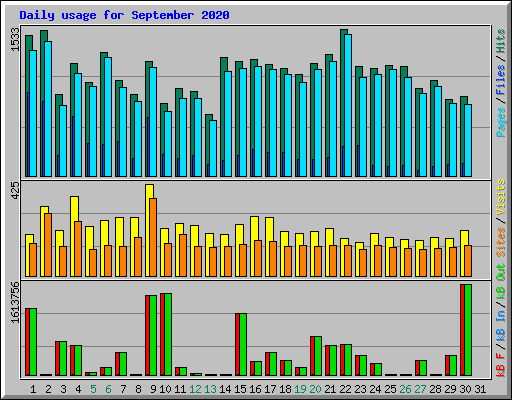The width and height of the screenshot is (512, 400).
Task: Click the day 30 green kB bar
Action: [468, 330]
